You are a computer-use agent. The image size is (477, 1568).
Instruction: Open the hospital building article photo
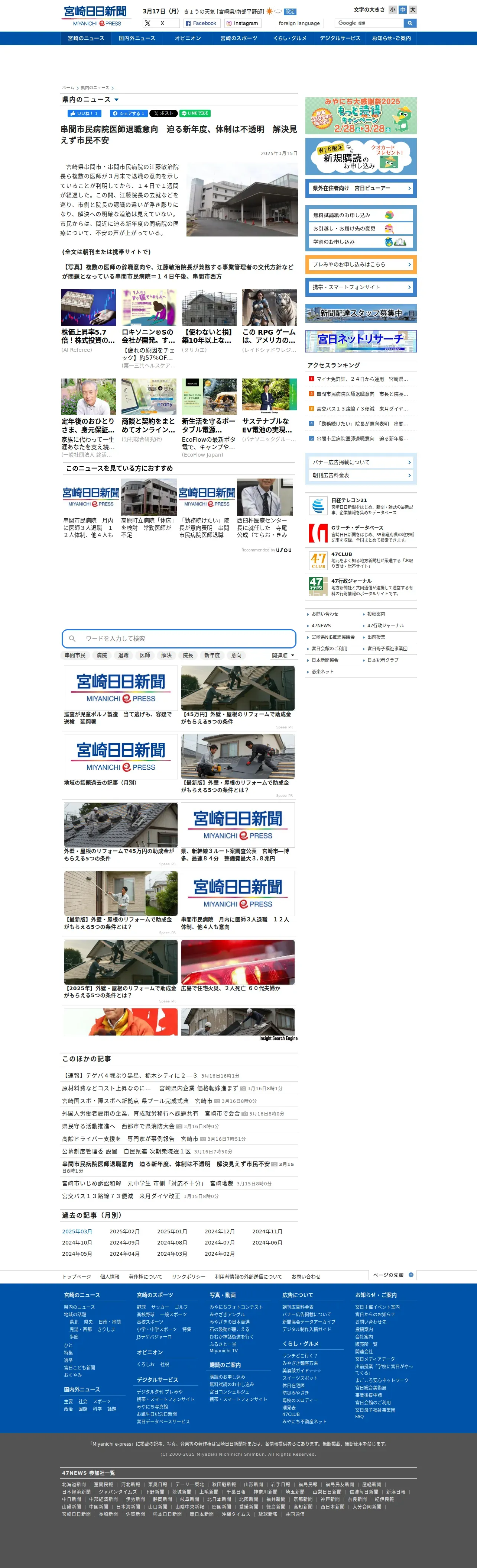click(x=242, y=199)
